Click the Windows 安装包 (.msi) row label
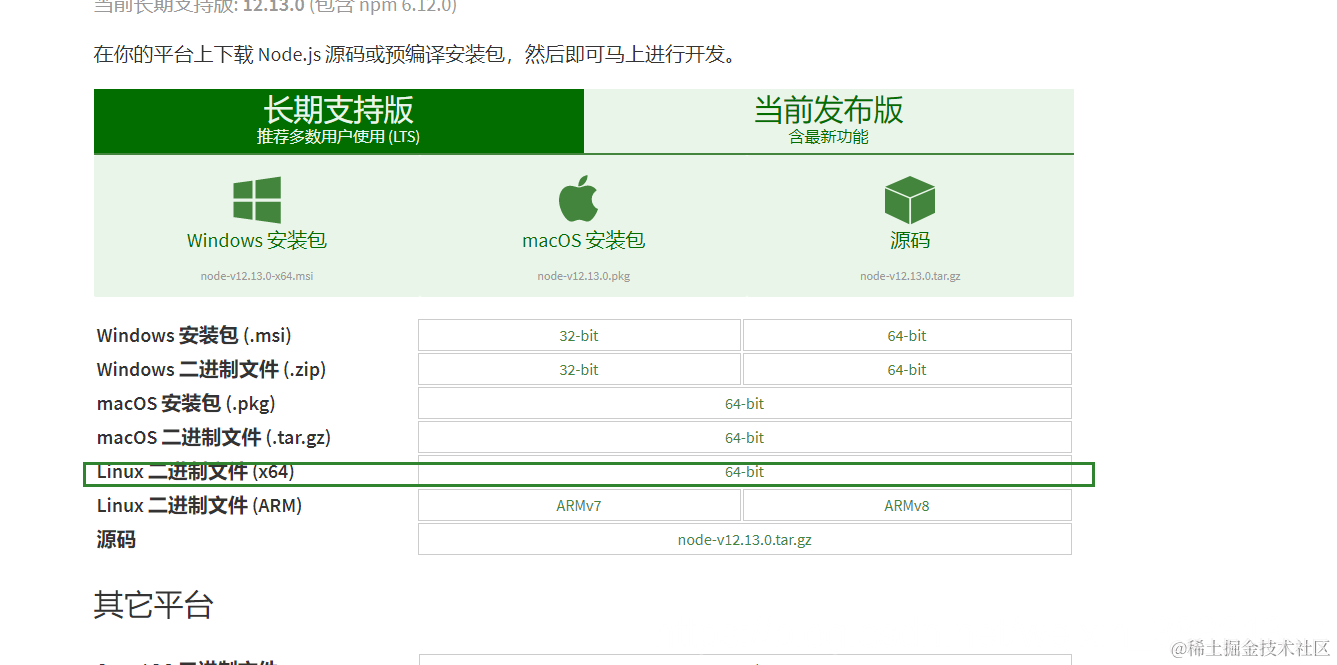Viewport: 1337px width, 665px height. [194, 336]
